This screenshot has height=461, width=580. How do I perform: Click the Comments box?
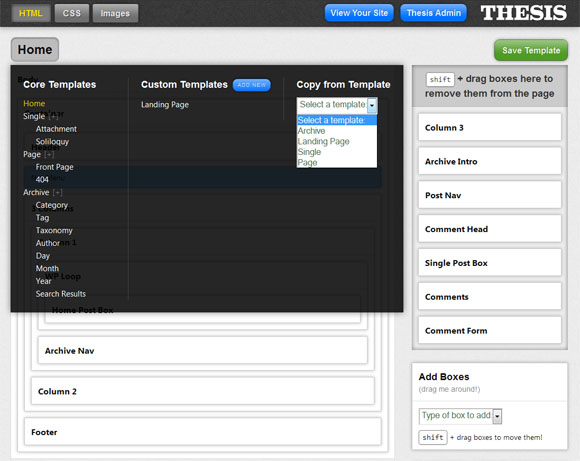pyautogui.click(x=489, y=297)
